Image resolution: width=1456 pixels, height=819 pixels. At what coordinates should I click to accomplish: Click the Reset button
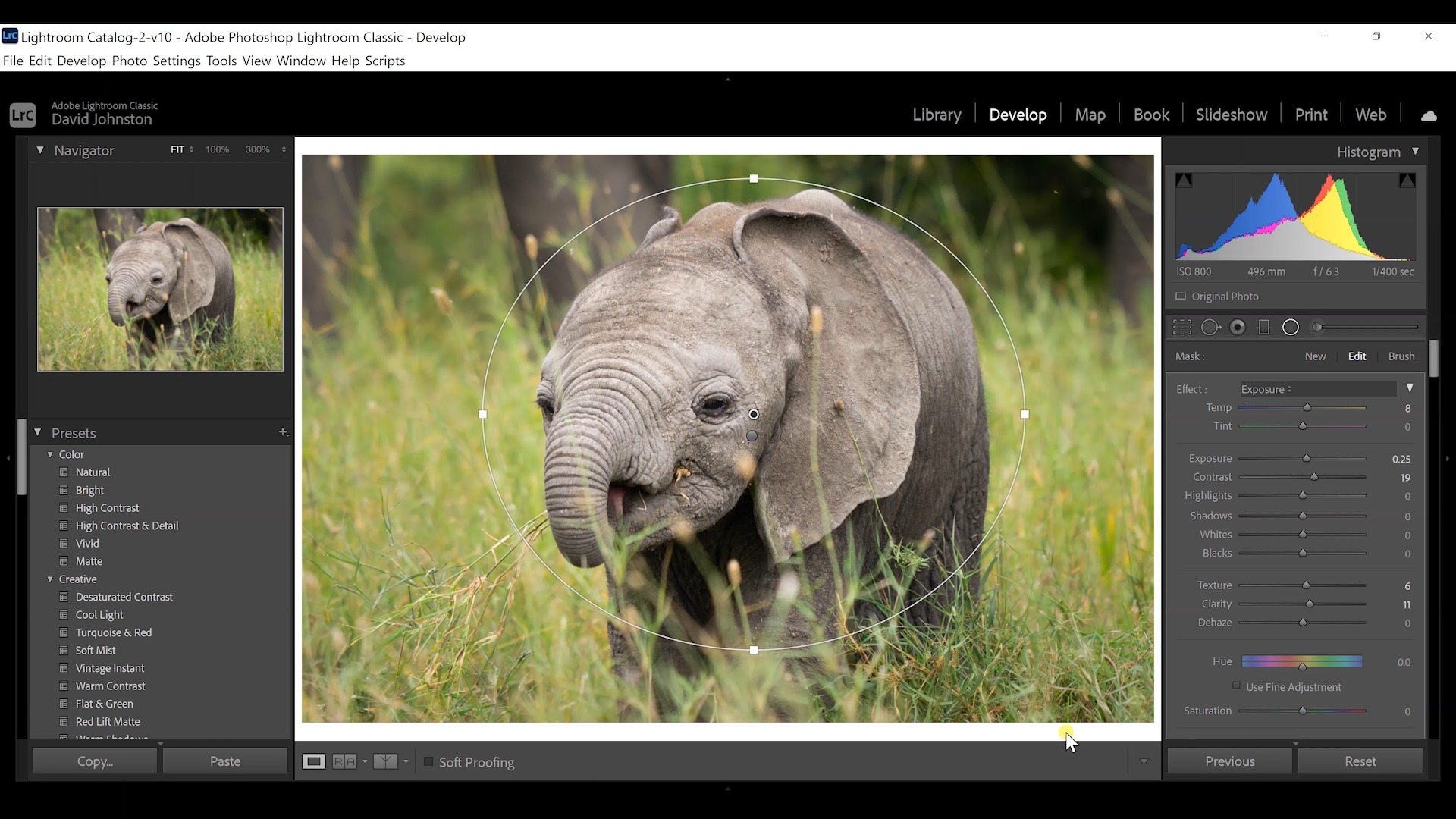[1360, 761]
